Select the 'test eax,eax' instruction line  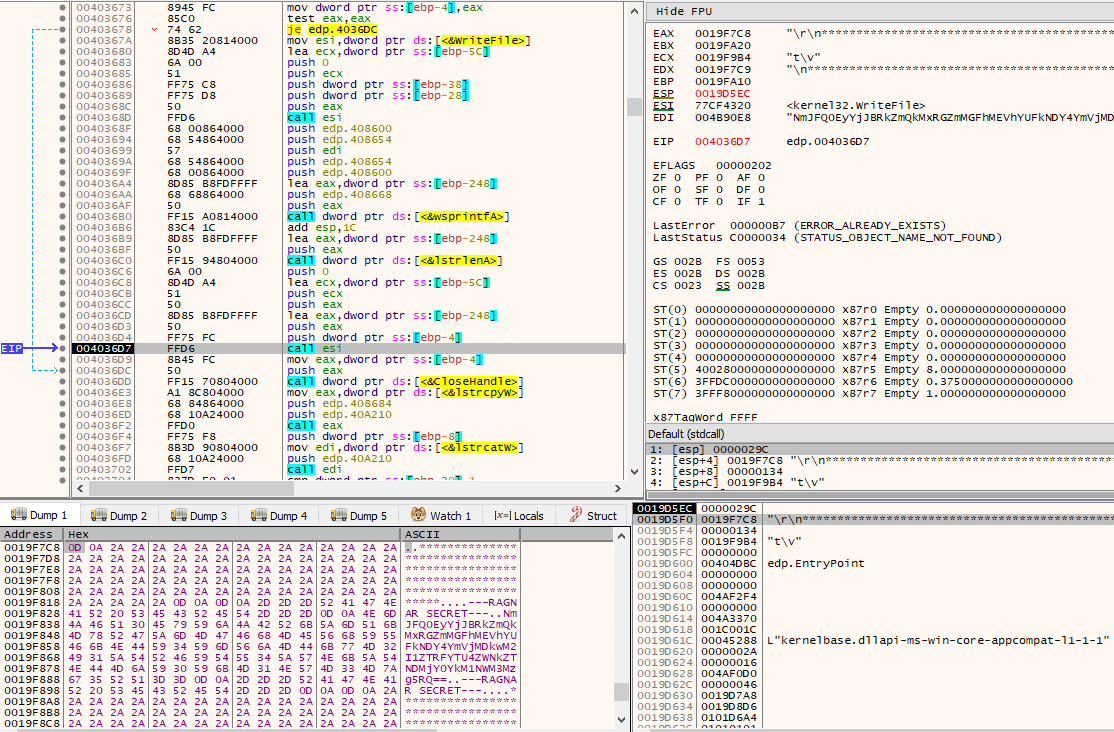click(x=329, y=18)
